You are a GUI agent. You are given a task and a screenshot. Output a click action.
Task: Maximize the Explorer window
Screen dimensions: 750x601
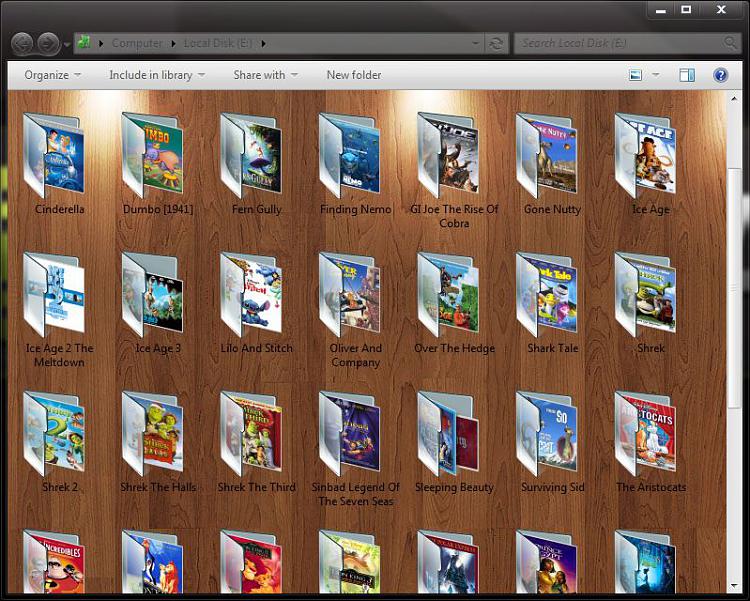[x=686, y=10]
